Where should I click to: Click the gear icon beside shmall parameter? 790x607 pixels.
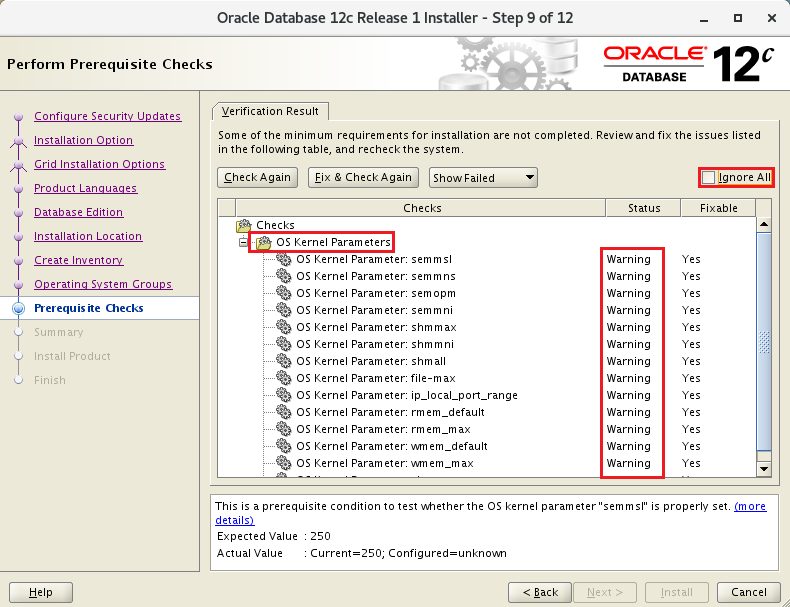284,361
